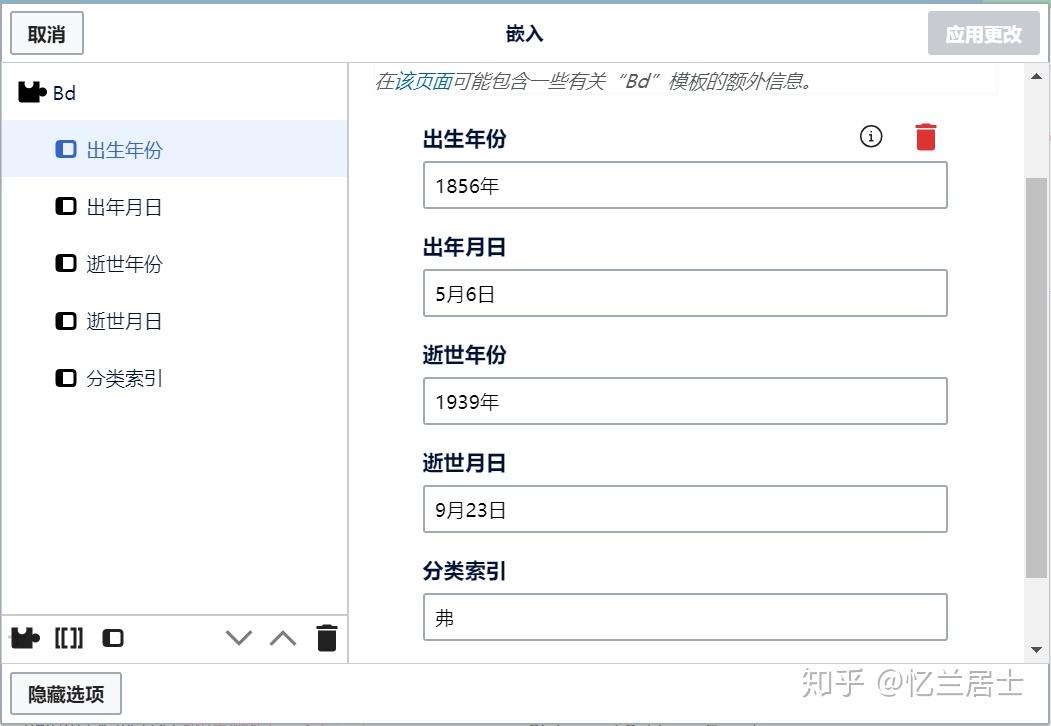The width and height of the screenshot is (1051, 726).
Task: Click the black trash icon in the sidebar toolbar
Action: click(x=327, y=638)
